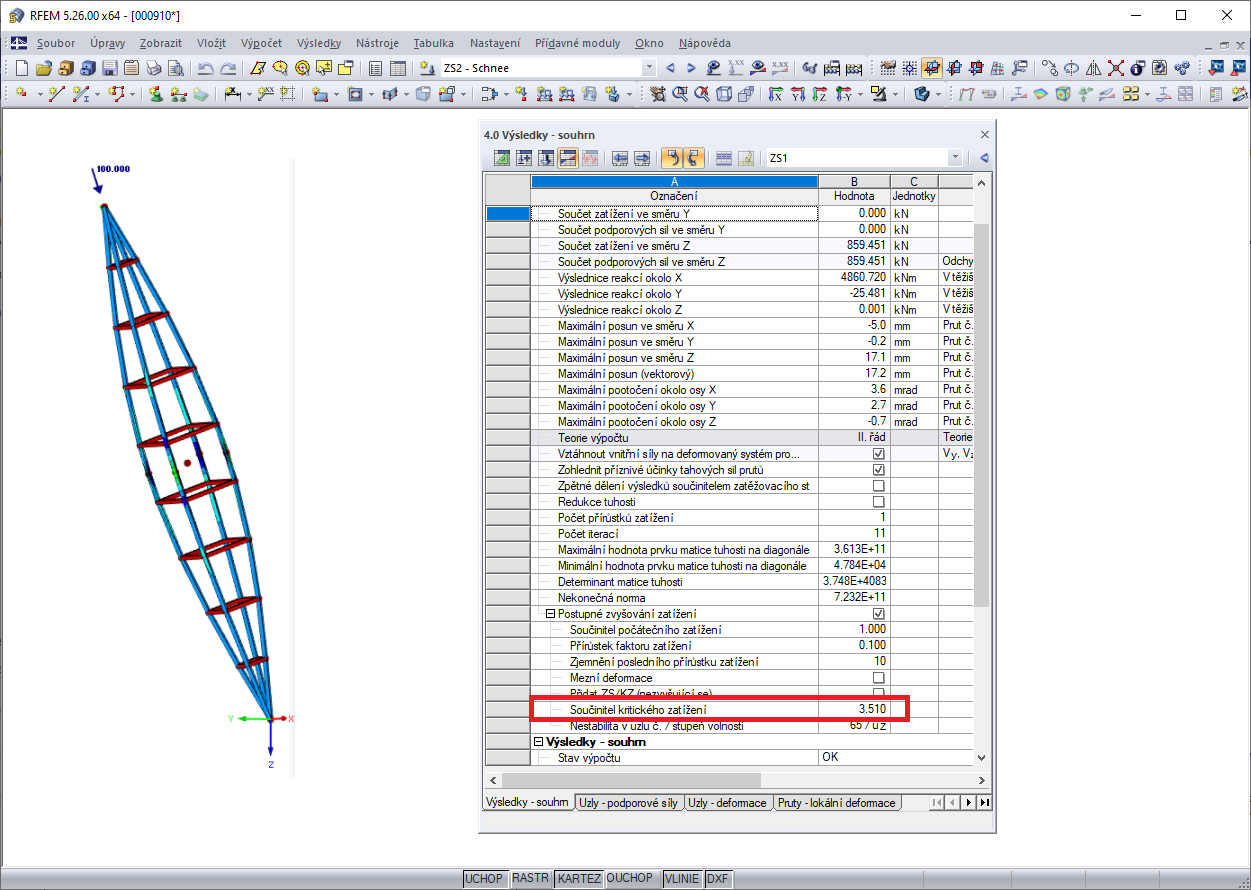The height and width of the screenshot is (890, 1251).
Task: Collapse the Výsledky - souhrn section
Action: tap(538, 742)
